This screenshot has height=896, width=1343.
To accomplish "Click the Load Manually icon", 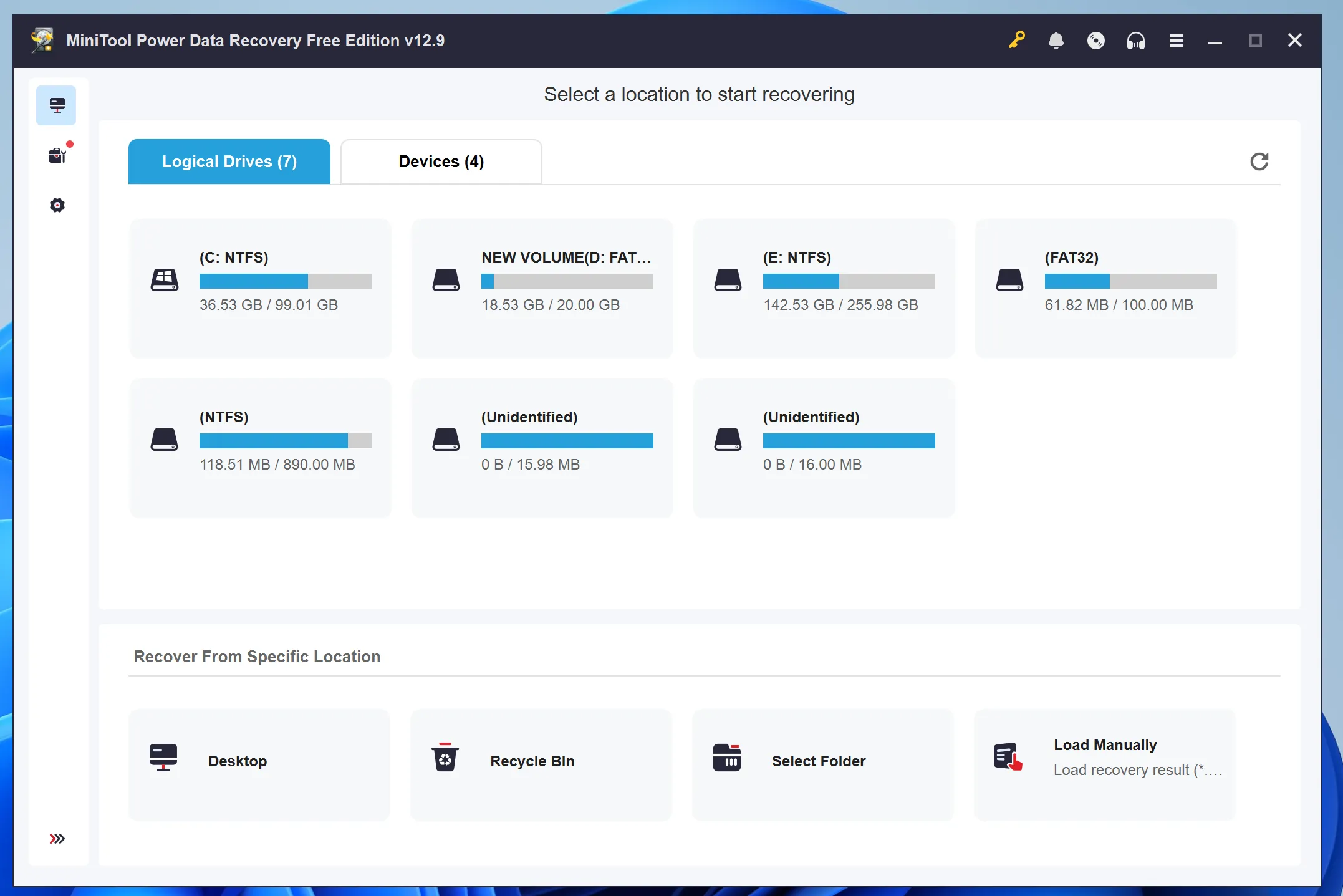I will pyautogui.click(x=1008, y=757).
